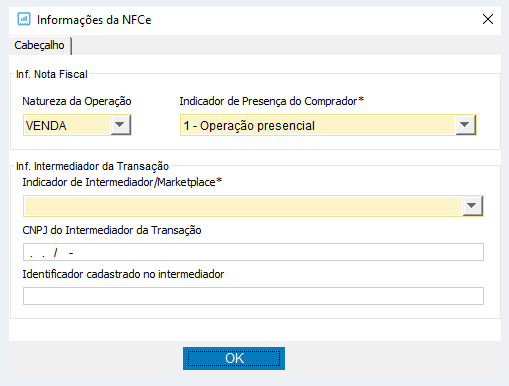The height and width of the screenshot is (386, 509).
Task: Click the 'Informações da NFCe' window title
Action: 94,20
